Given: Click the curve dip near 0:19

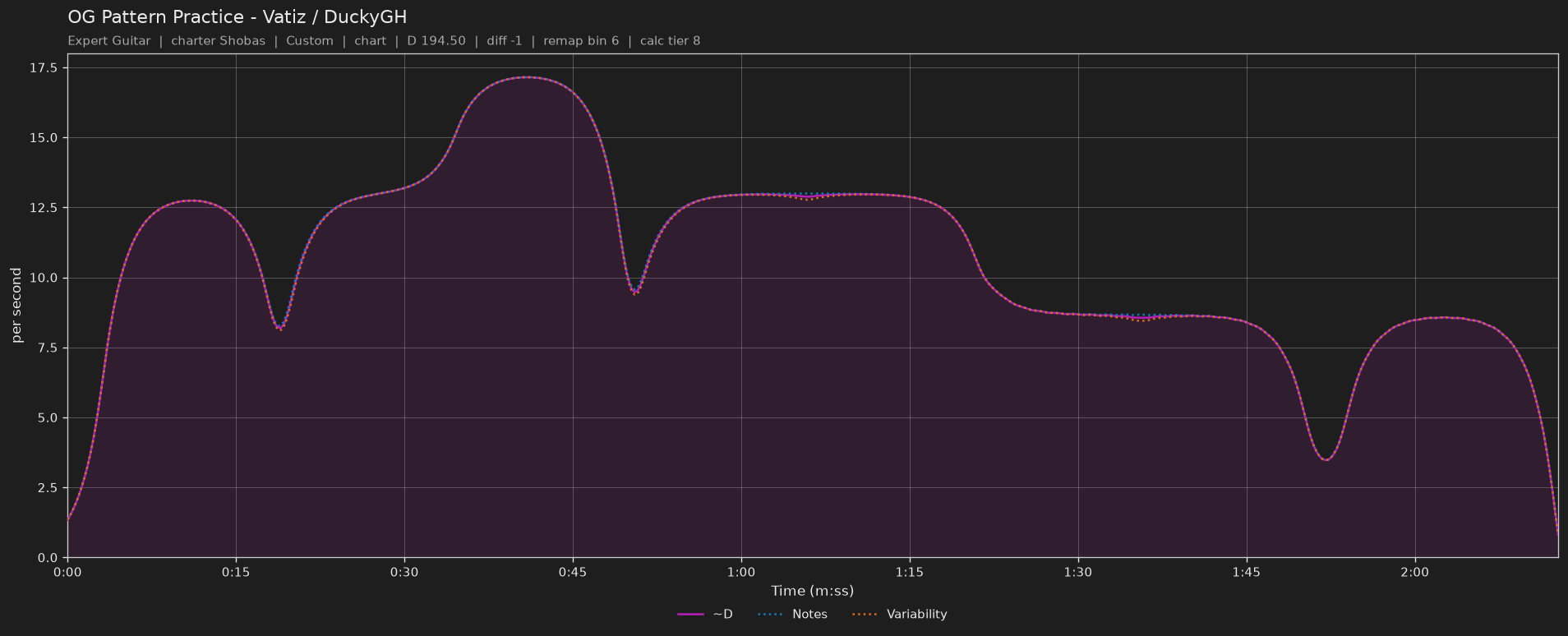Looking at the screenshot, I should 280,328.
